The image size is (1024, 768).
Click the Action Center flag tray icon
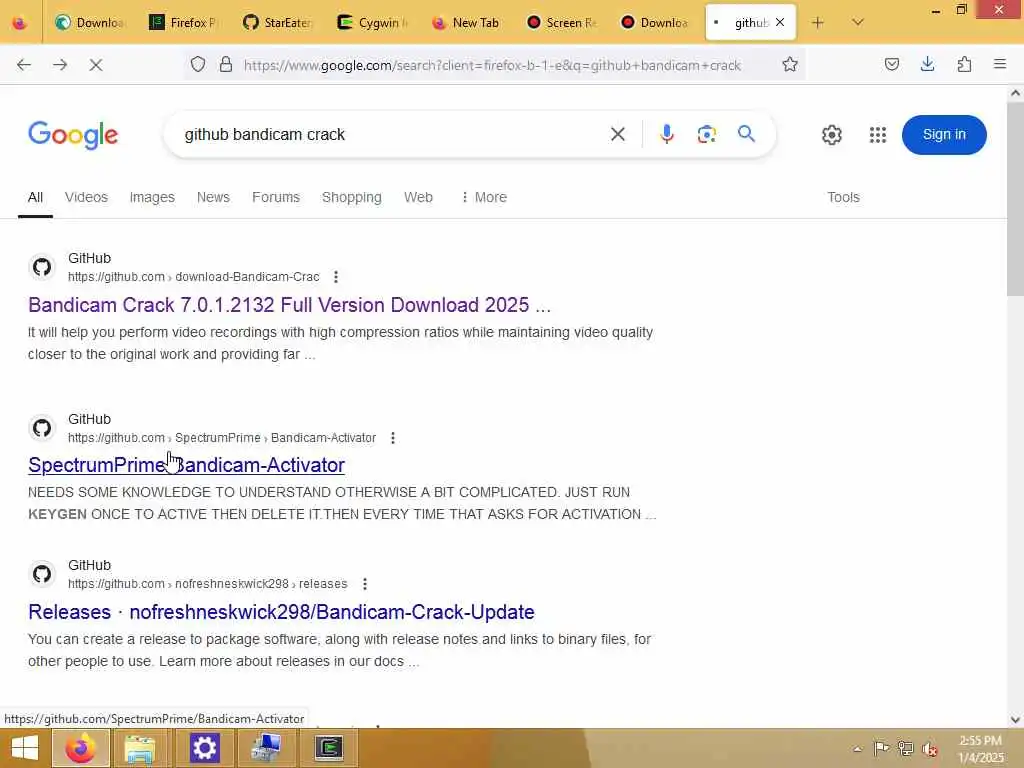[881, 748]
